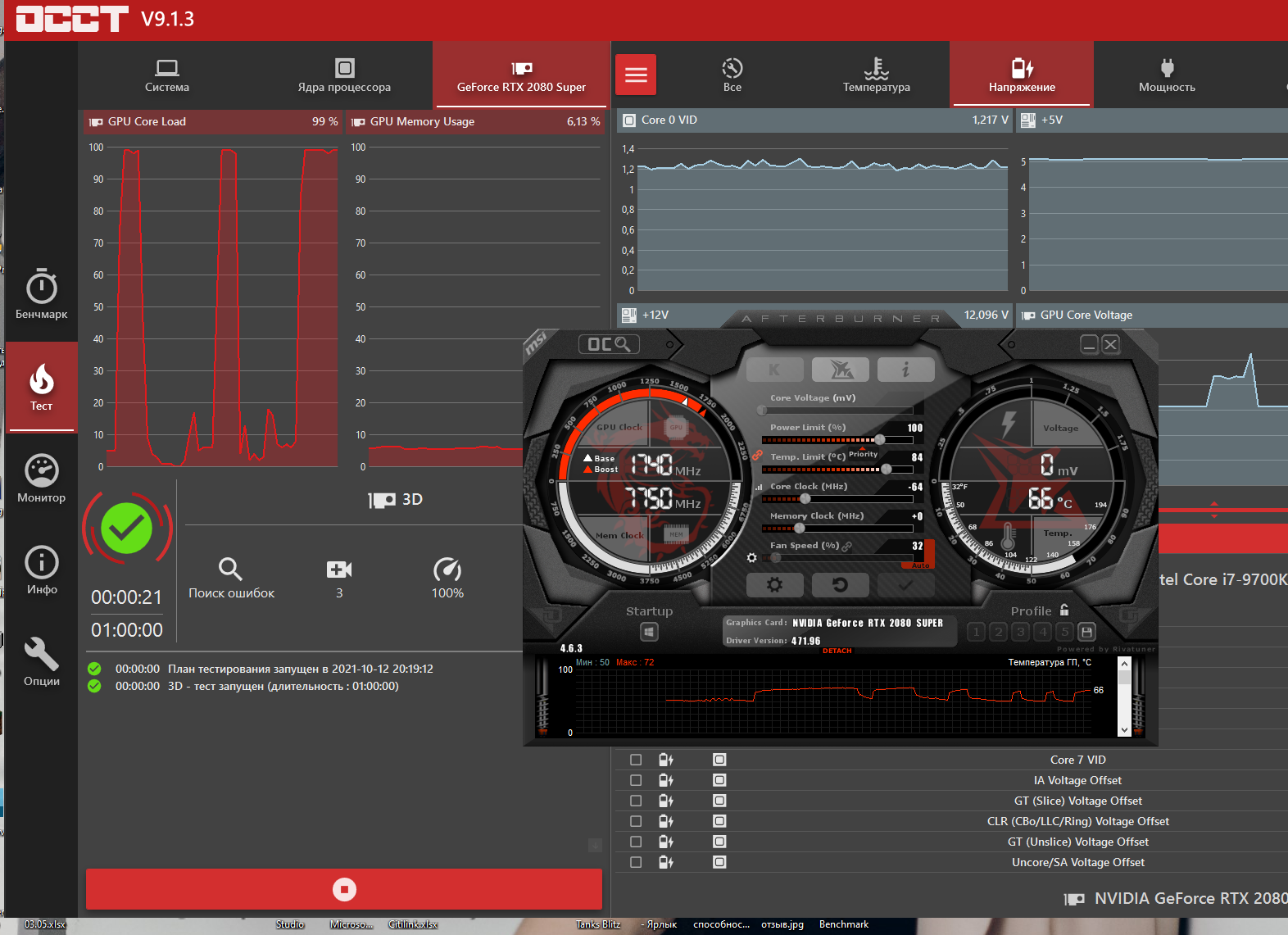Image resolution: width=1288 pixels, height=935 pixels.
Task: Check the CLR (CBo/LLC/Ring) Voltage Offset checkbox
Action: coord(636,821)
